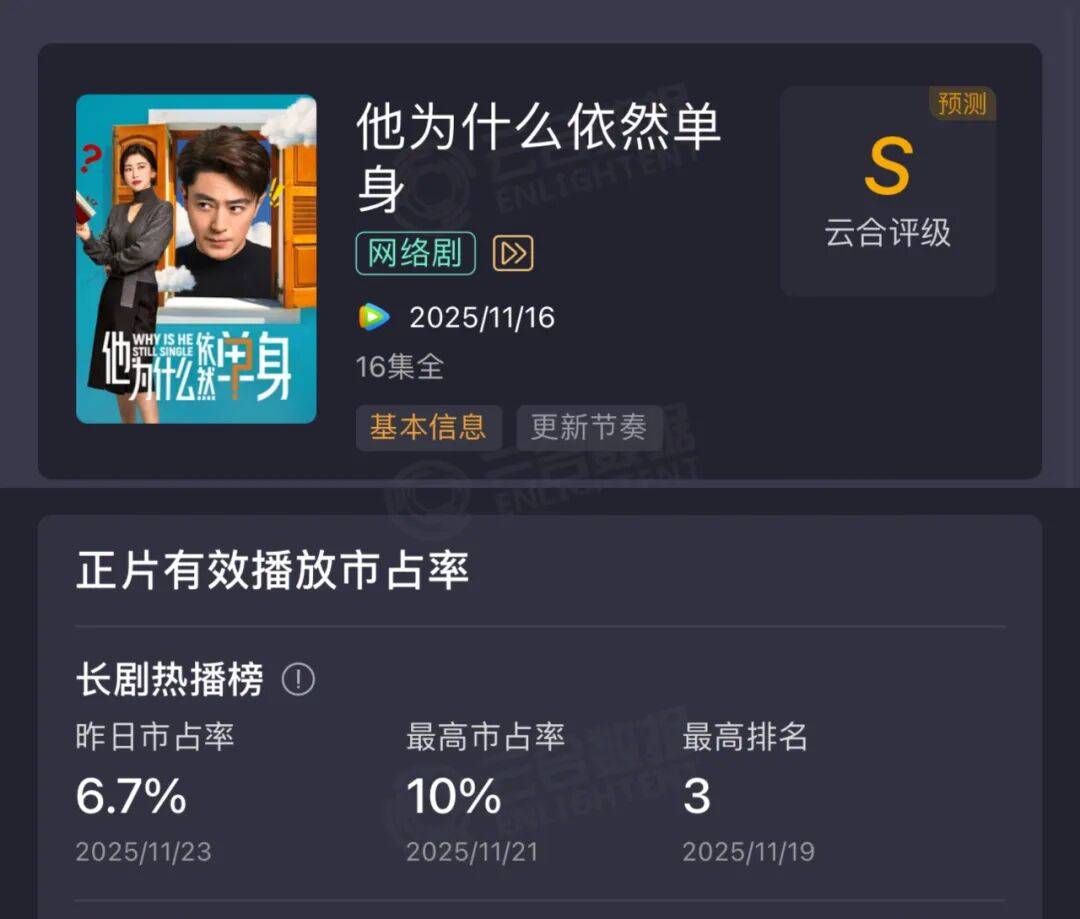Tap the 最高排名 value 3
Screen dimensions: 1080x919
click(696, 796)
